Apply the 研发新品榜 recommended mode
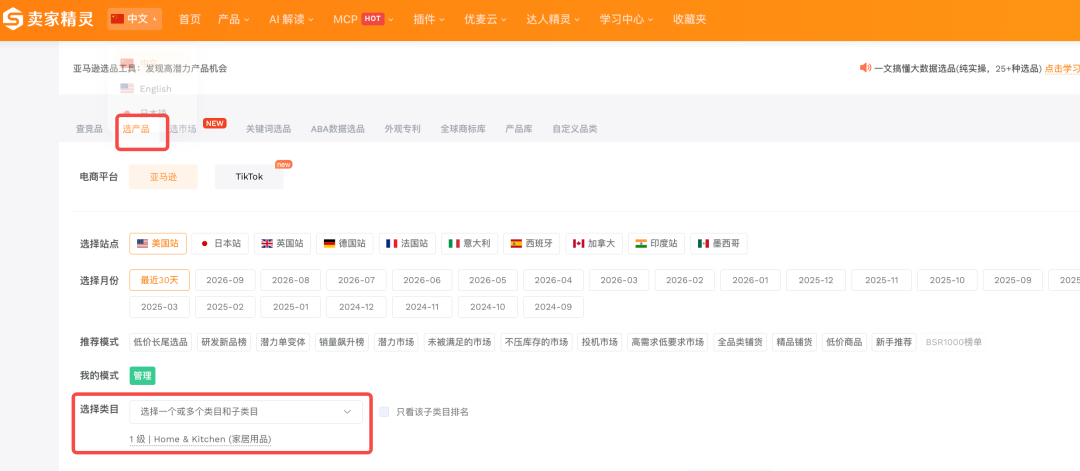The height and width of the screenshot is (471, 1080). 224,342
